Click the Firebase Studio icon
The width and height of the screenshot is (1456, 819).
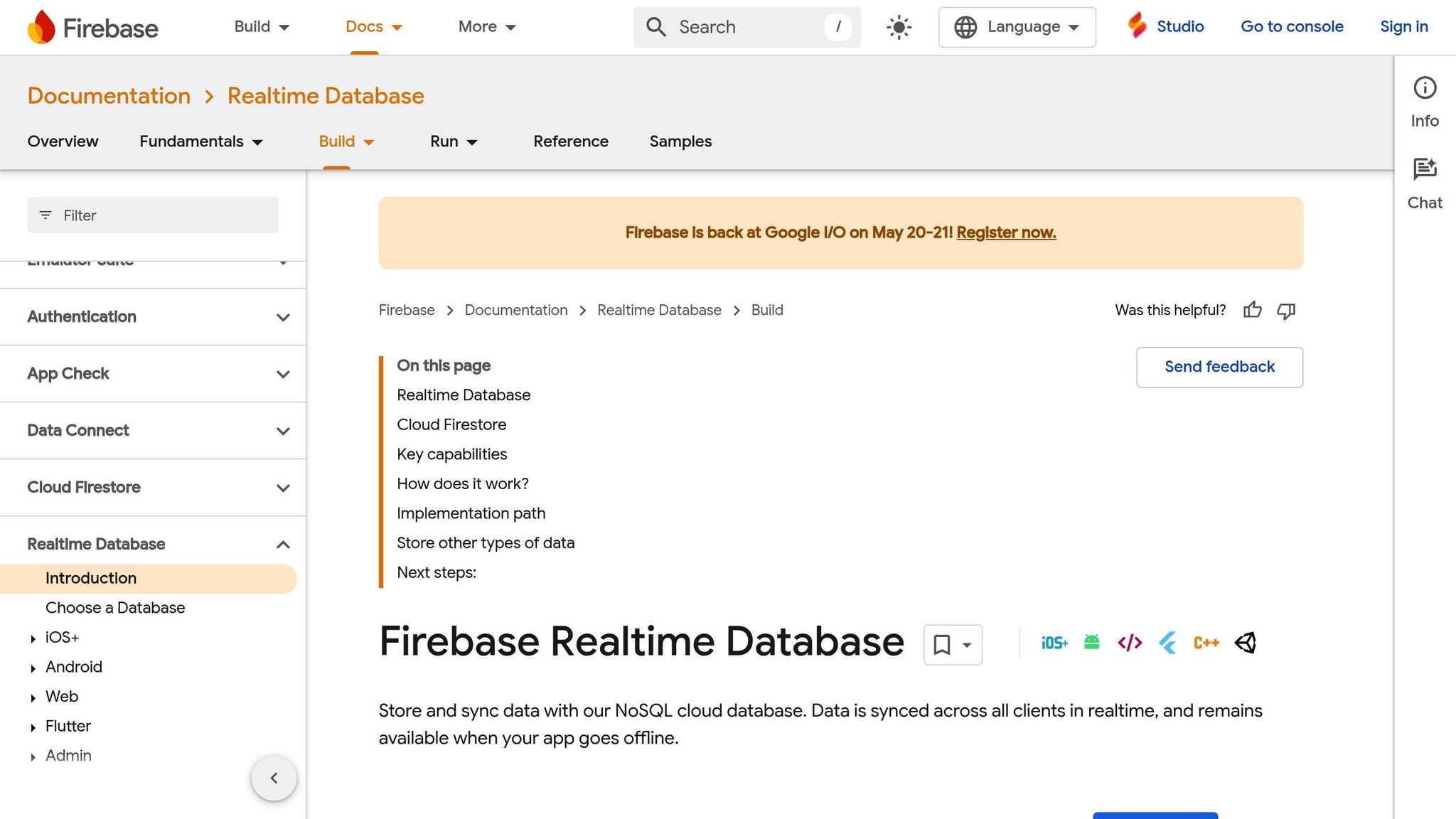pyautogui.click(x=1137, y=26)
